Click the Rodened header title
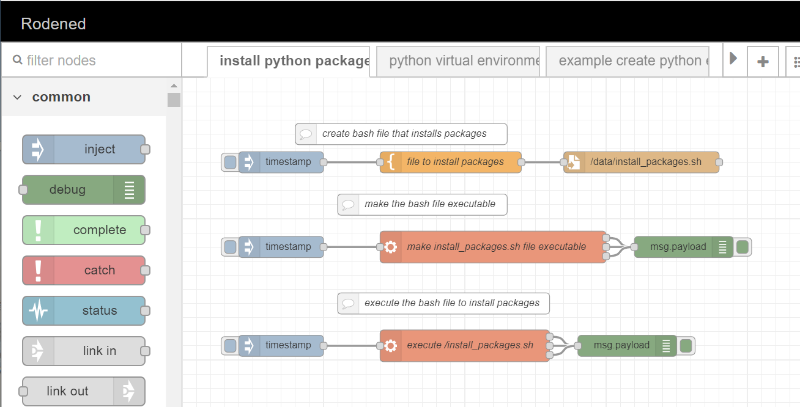Viewport: 800px width, 407px height. point(53,23)
